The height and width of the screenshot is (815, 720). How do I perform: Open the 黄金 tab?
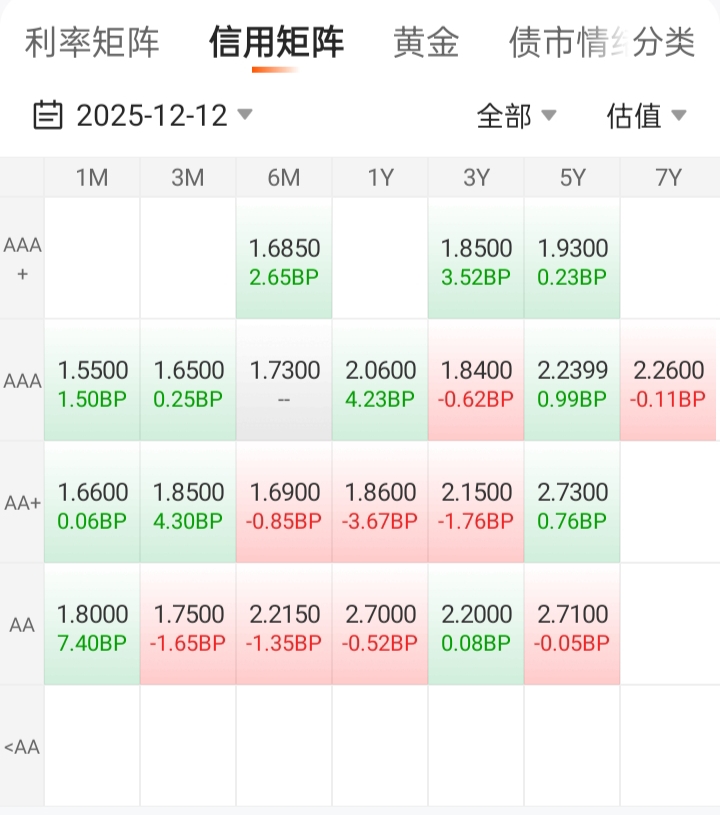click(x=426, y=43)
